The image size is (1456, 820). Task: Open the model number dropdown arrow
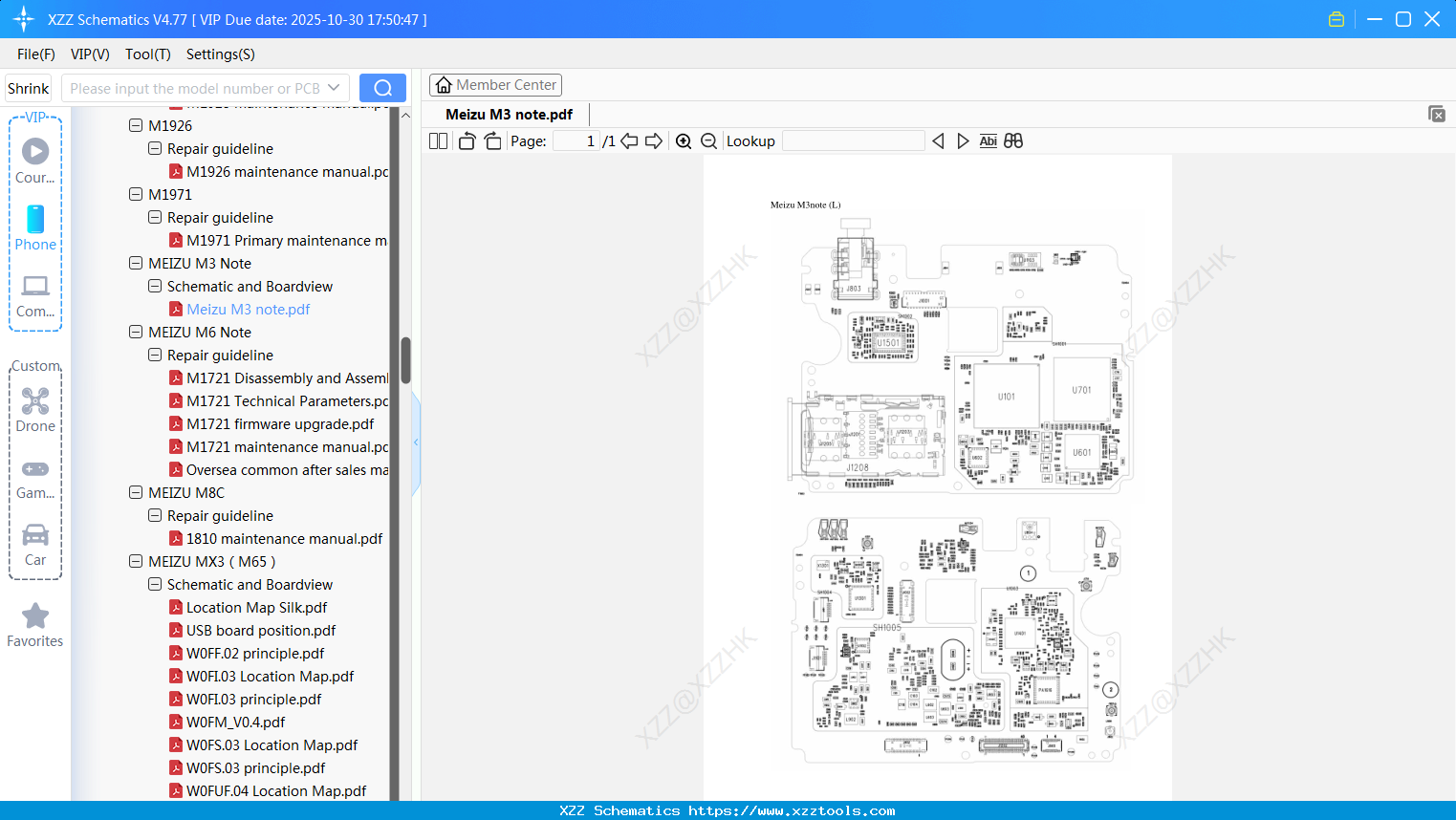334,88
